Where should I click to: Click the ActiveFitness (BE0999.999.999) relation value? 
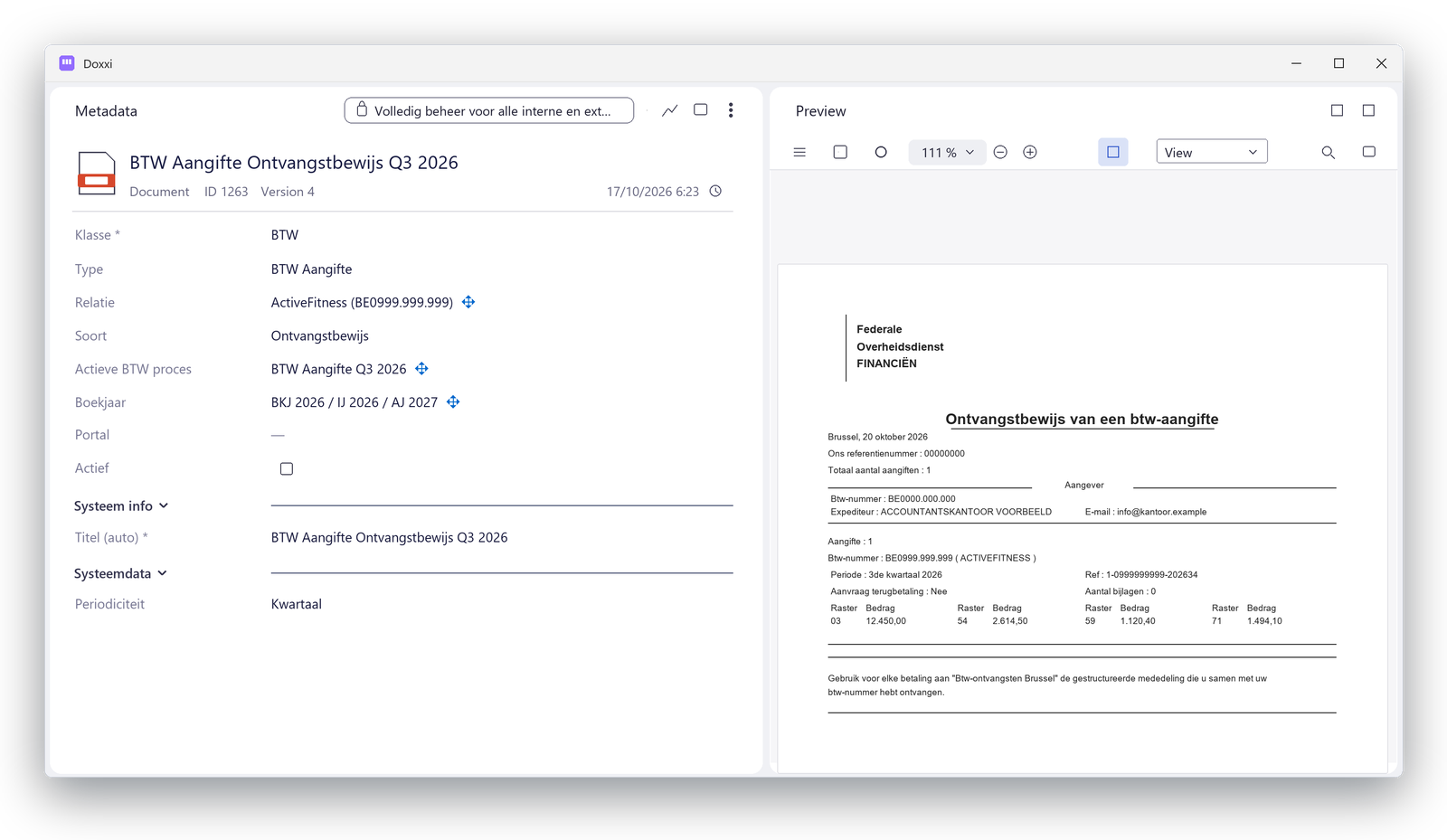pos(362,302)
